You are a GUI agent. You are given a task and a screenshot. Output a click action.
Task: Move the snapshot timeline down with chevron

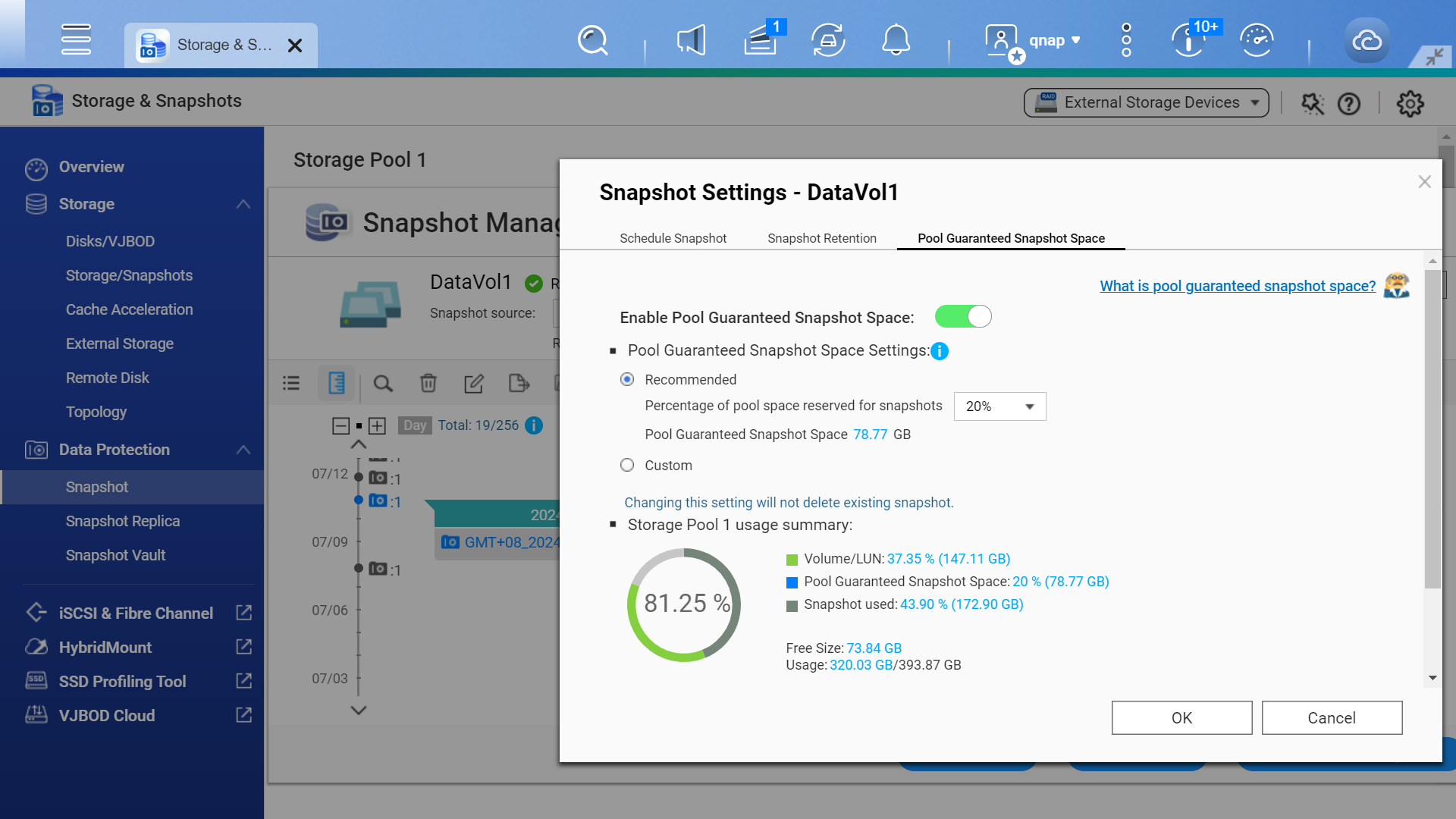(x=359, y=711)
